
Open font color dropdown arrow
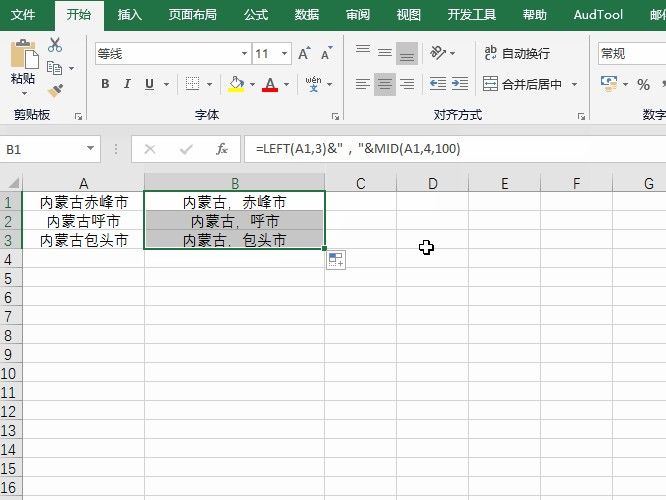286,84
